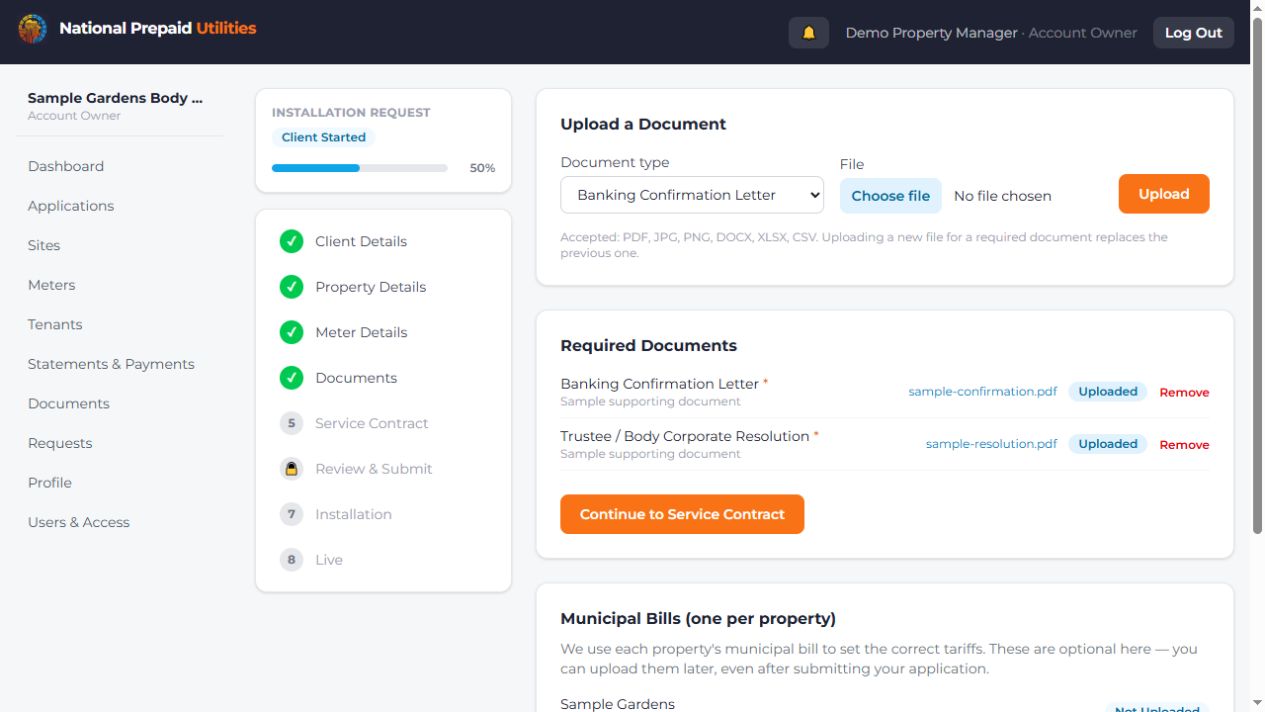Click the No file chosen text

tap(1002, 196)
